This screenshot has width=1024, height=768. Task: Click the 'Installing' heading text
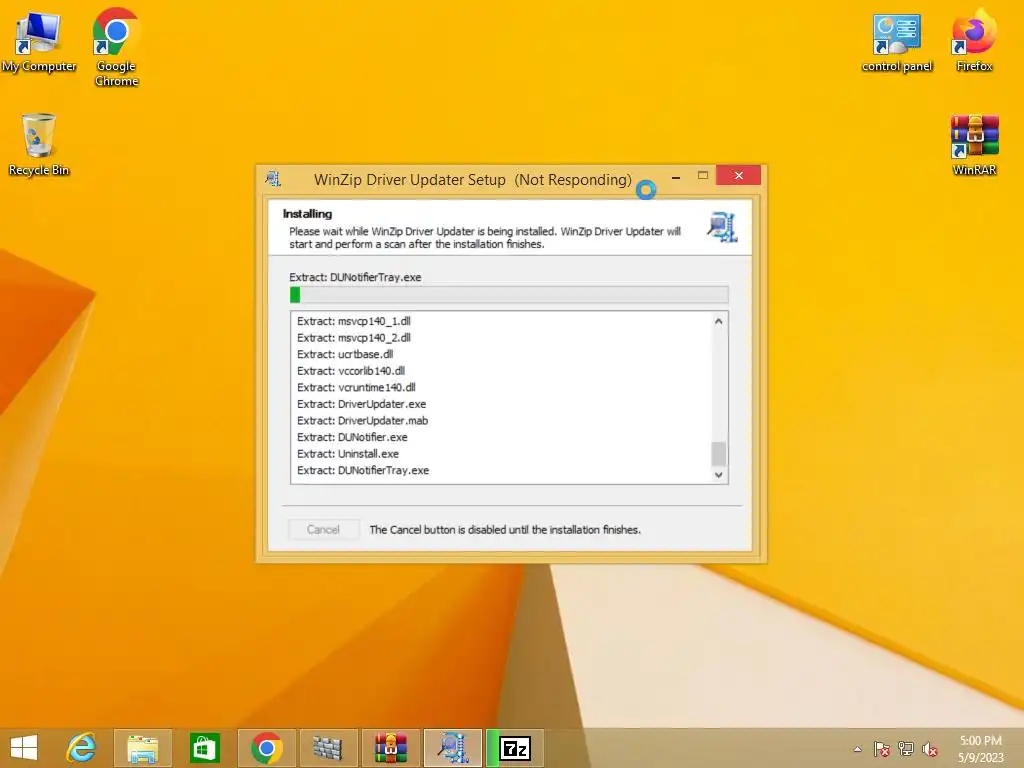point(307,214)
